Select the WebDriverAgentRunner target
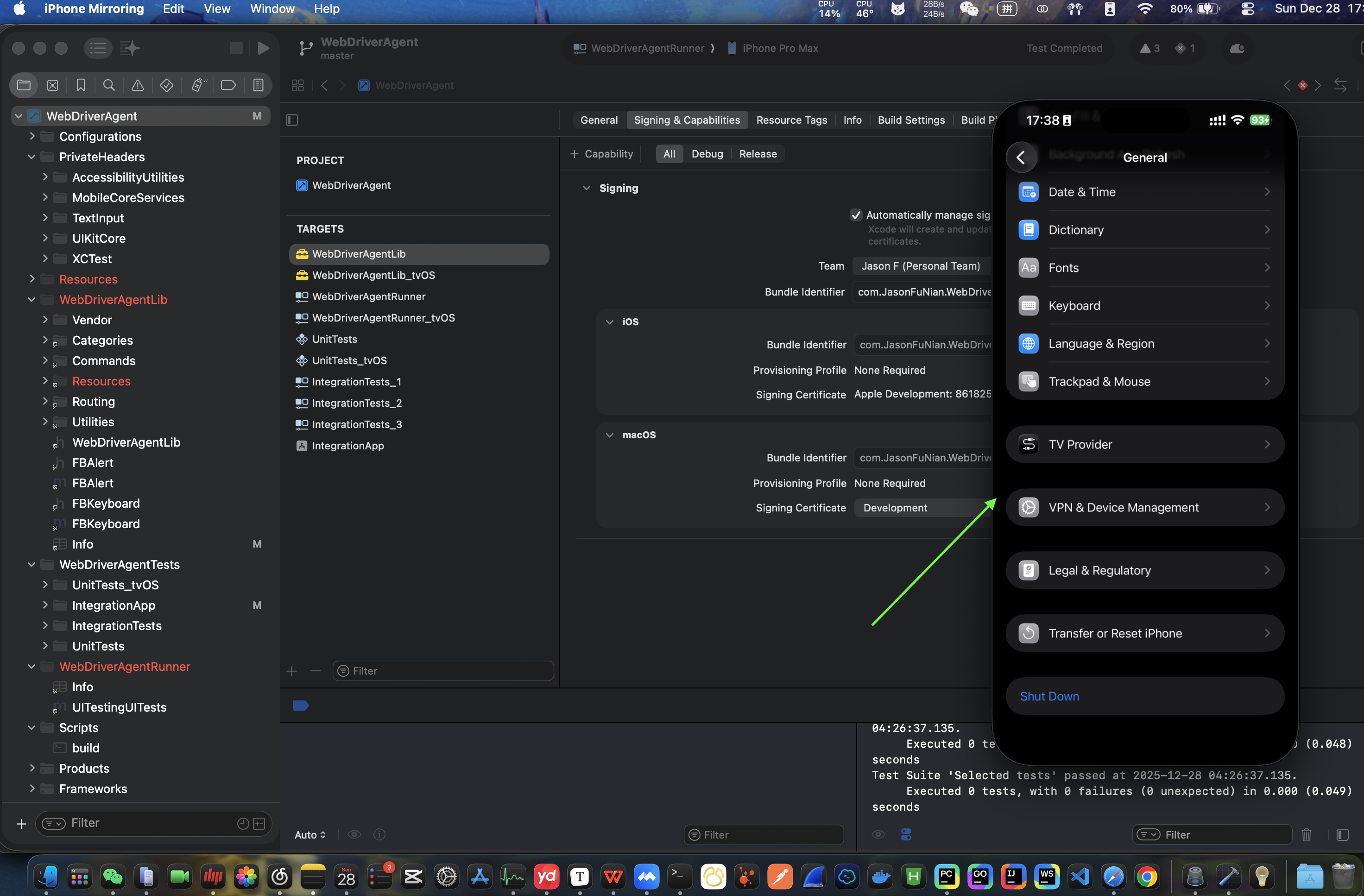1364x896 pixels. pos(368,297)
